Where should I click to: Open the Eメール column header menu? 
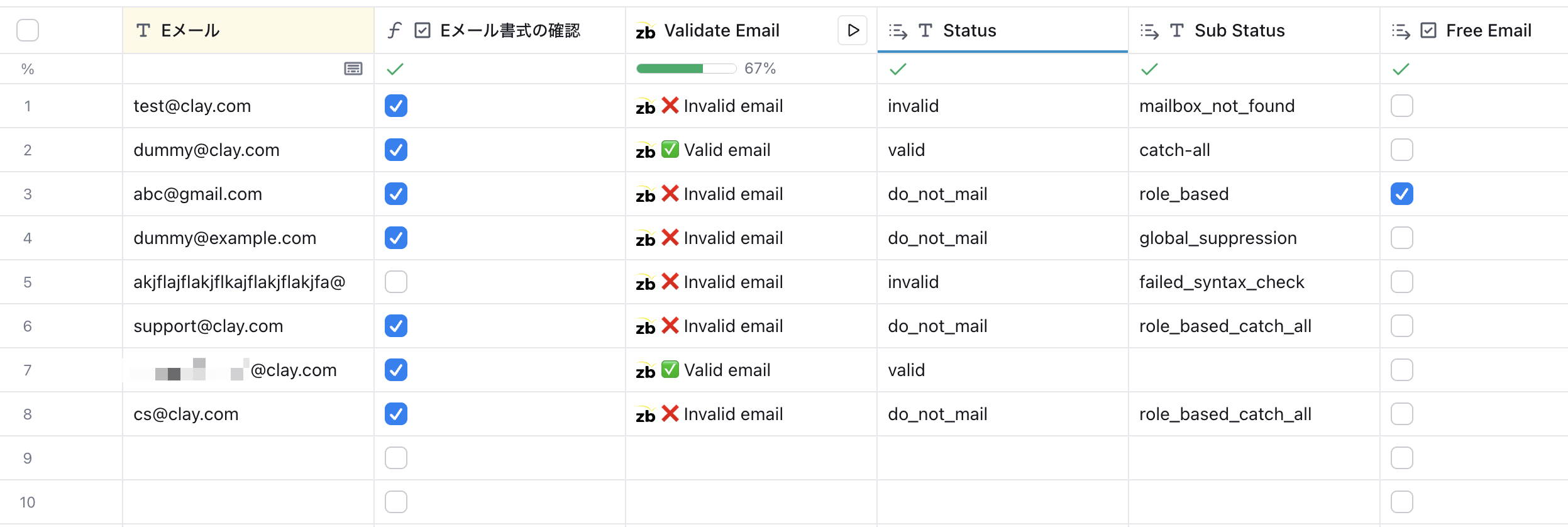click(190, 30)
